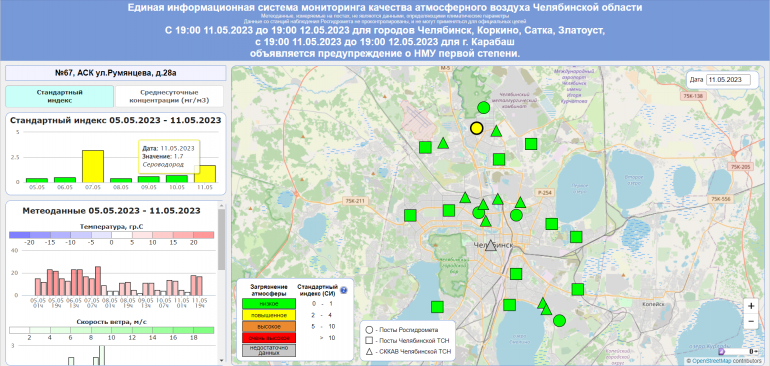The image size is (770, 366).
Task: Switch to Среднесуточные концентрации (мг/м3) tab
Action: click(x=169, y=96)
